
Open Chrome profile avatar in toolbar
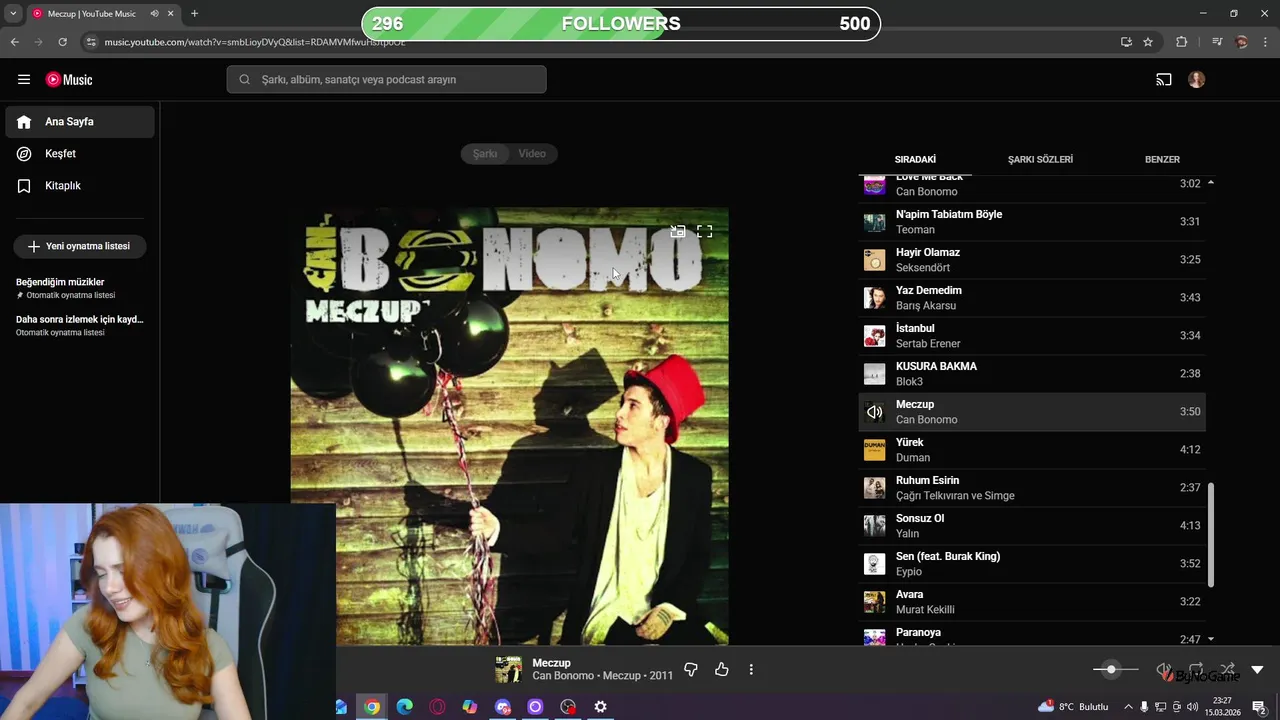pos(1242,42)
